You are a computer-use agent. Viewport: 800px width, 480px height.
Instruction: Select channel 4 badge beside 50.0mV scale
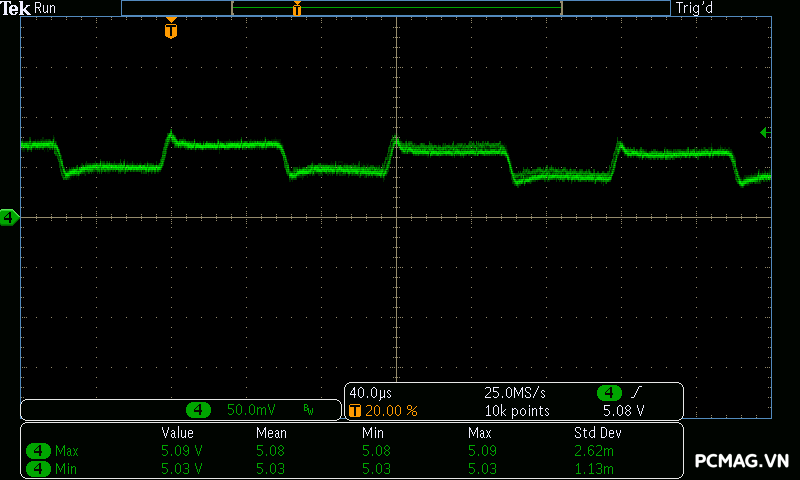(x=199, y=410)
